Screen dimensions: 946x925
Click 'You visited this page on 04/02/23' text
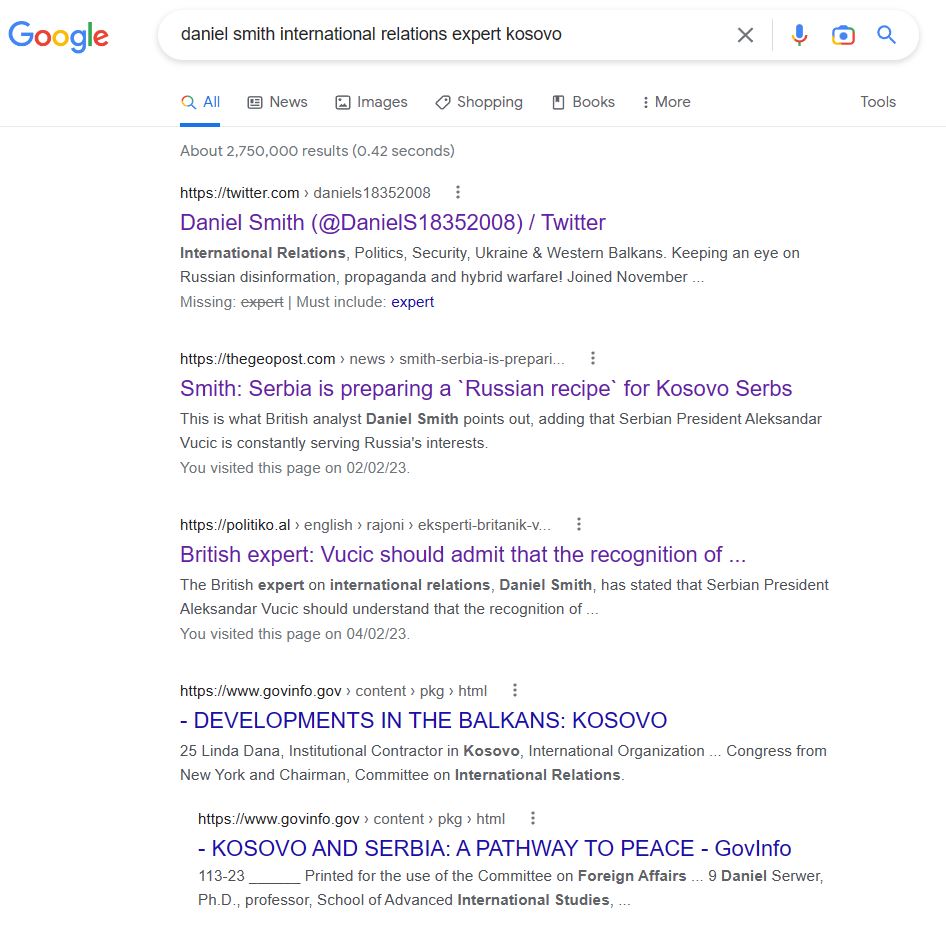coord(294,634)
